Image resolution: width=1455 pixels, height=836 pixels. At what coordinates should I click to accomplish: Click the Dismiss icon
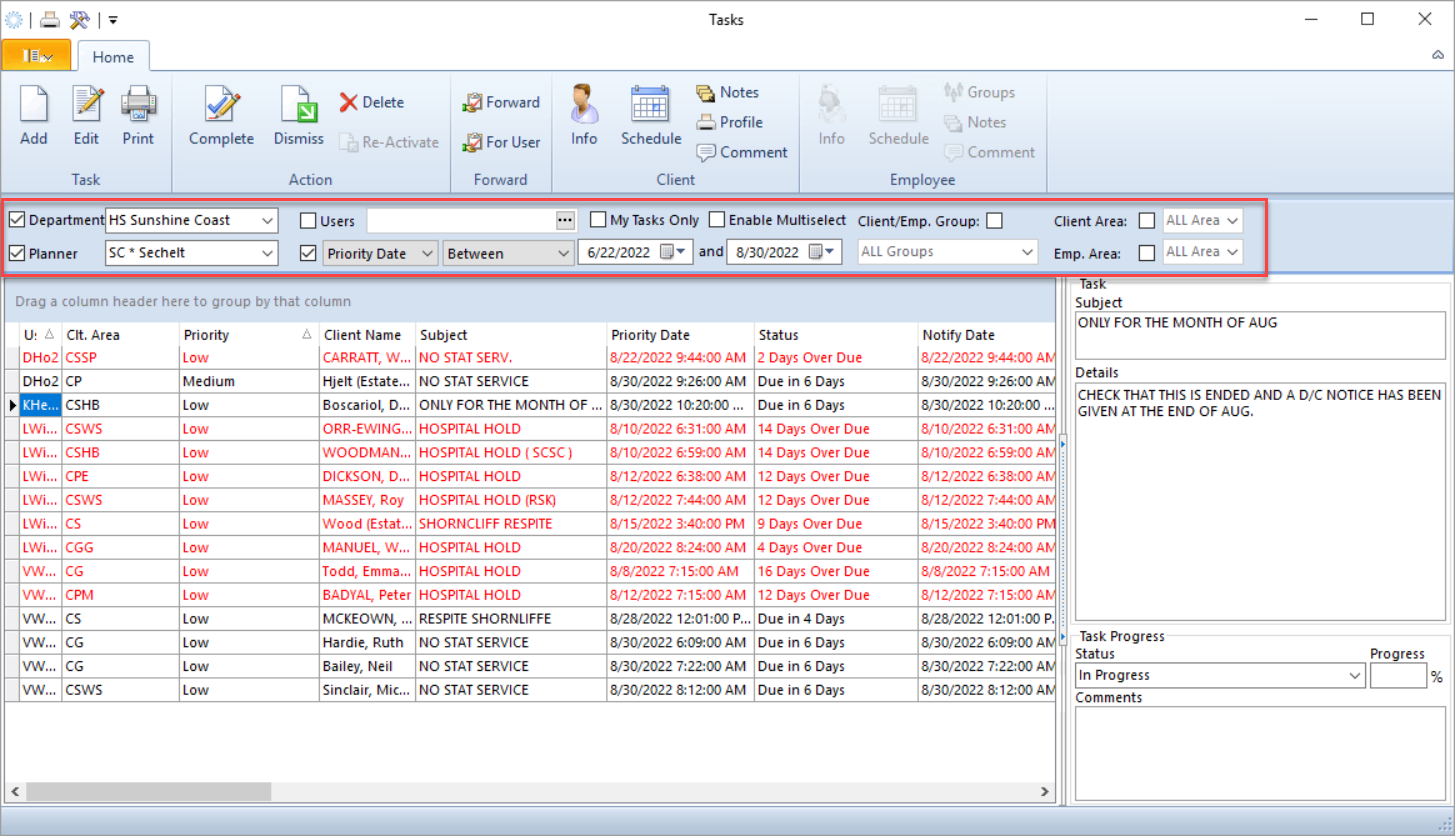coord(297,115)
